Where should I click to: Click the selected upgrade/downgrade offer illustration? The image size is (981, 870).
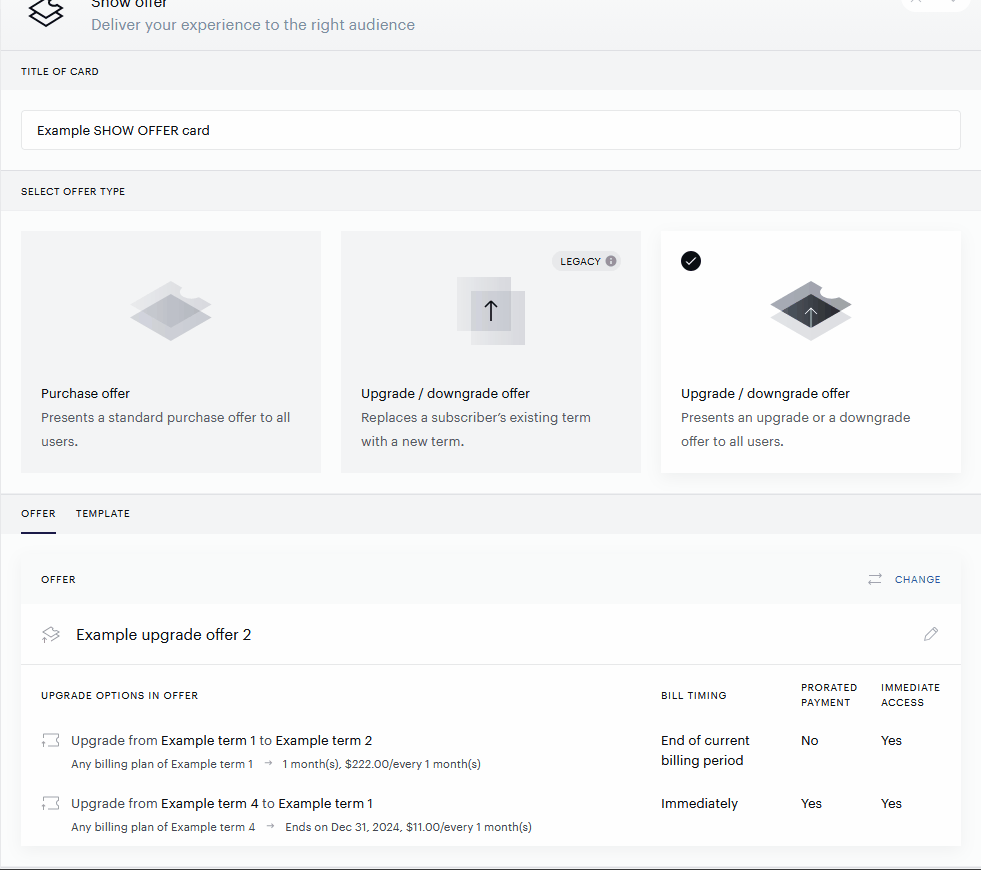point(811,311)
